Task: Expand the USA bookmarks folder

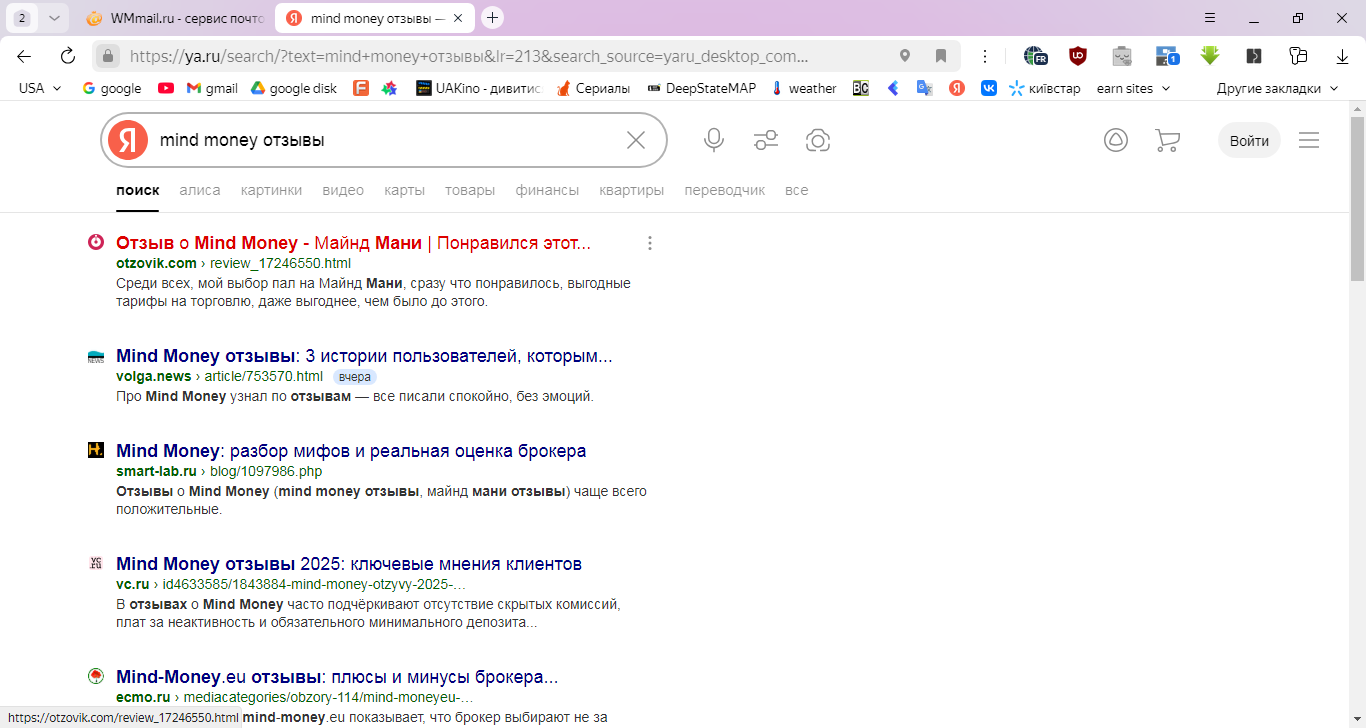Action: (x=40, y=88)
